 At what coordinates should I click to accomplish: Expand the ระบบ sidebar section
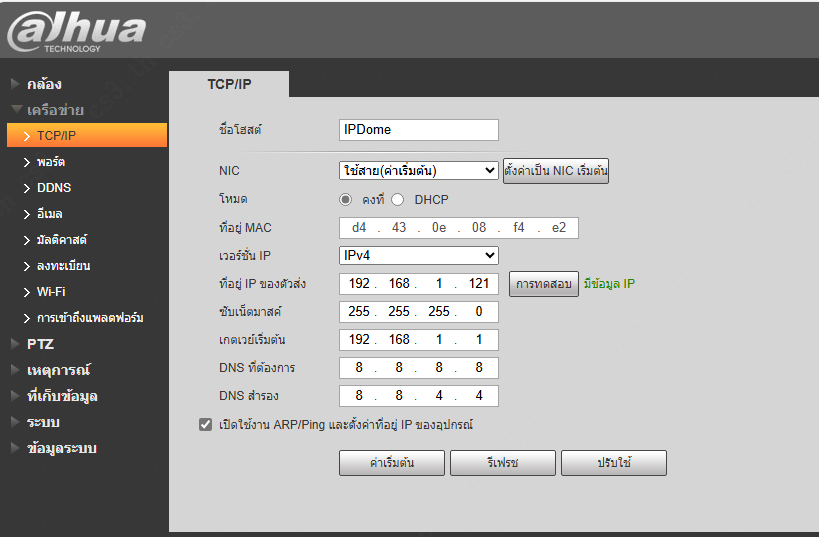(43, 422)
